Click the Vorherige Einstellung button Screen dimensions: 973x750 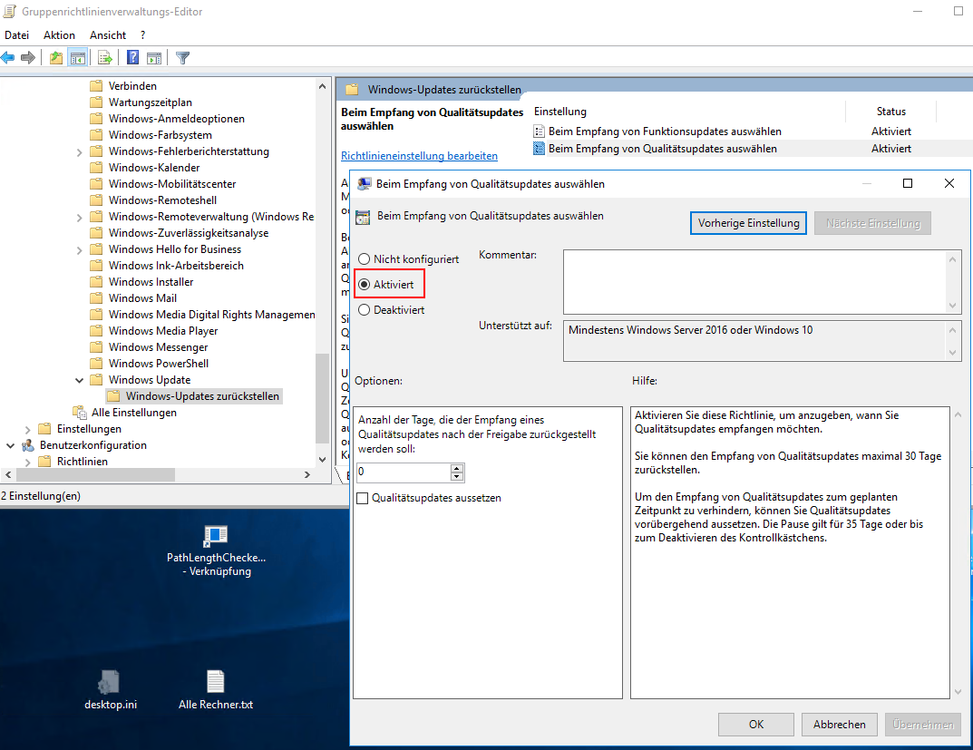tap(748, 223)
